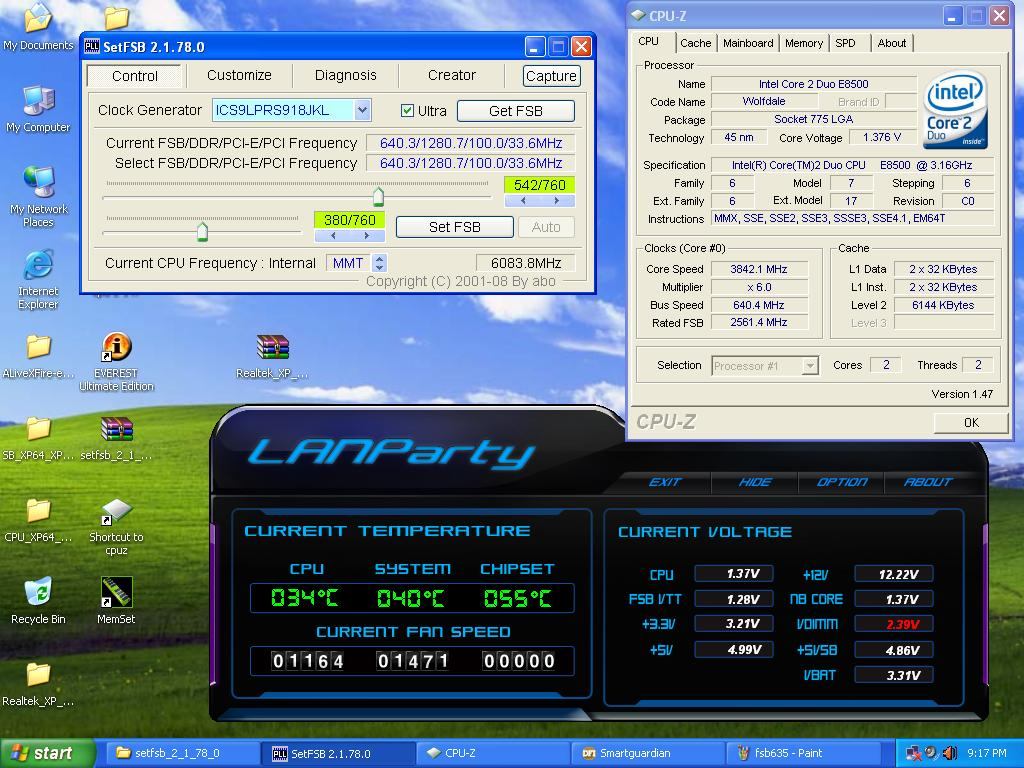Open ABOUT in LANParty monitor

point(928,482)
